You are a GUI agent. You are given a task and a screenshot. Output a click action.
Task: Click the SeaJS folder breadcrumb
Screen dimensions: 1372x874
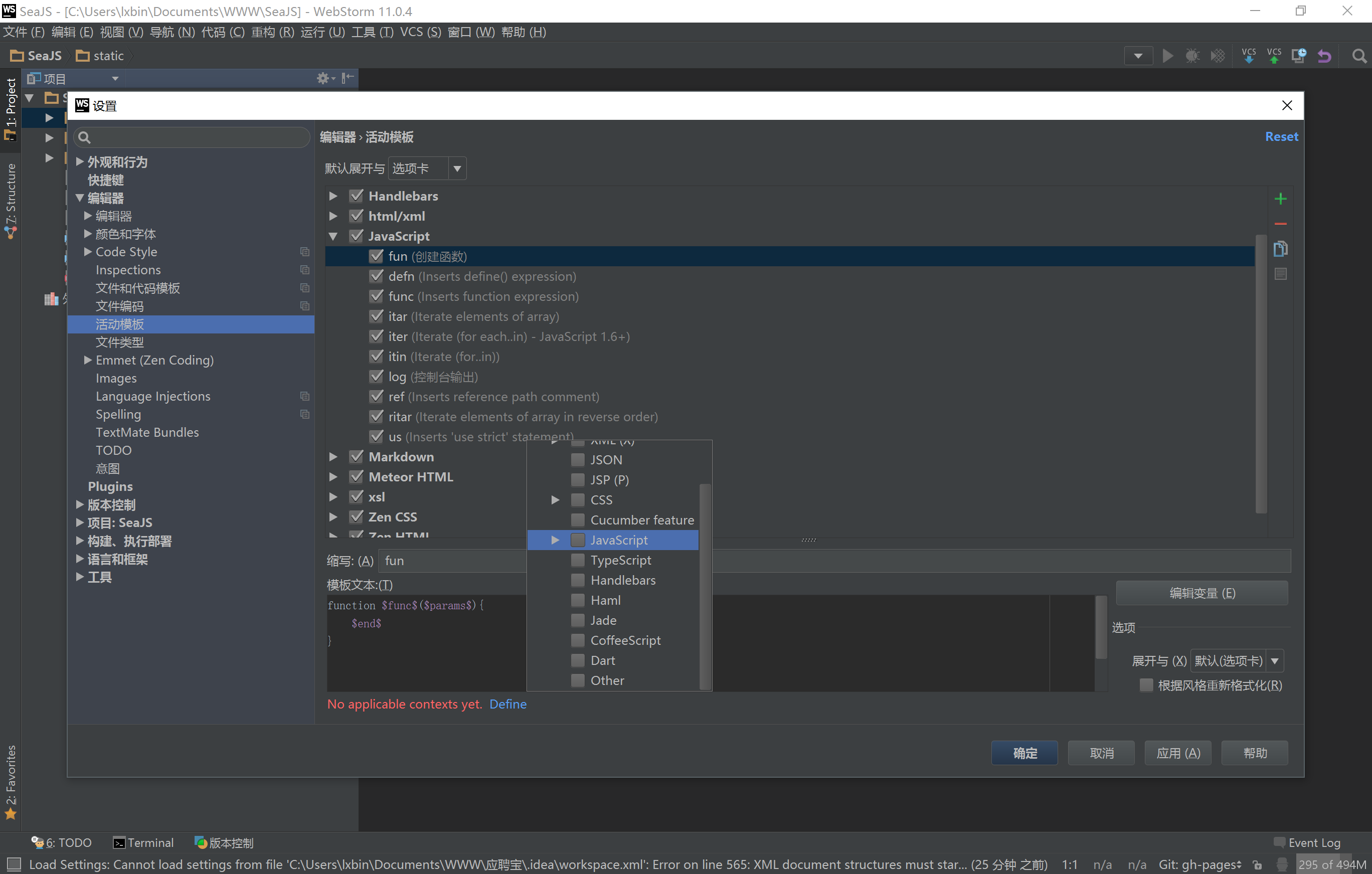[x=37, y=56]
